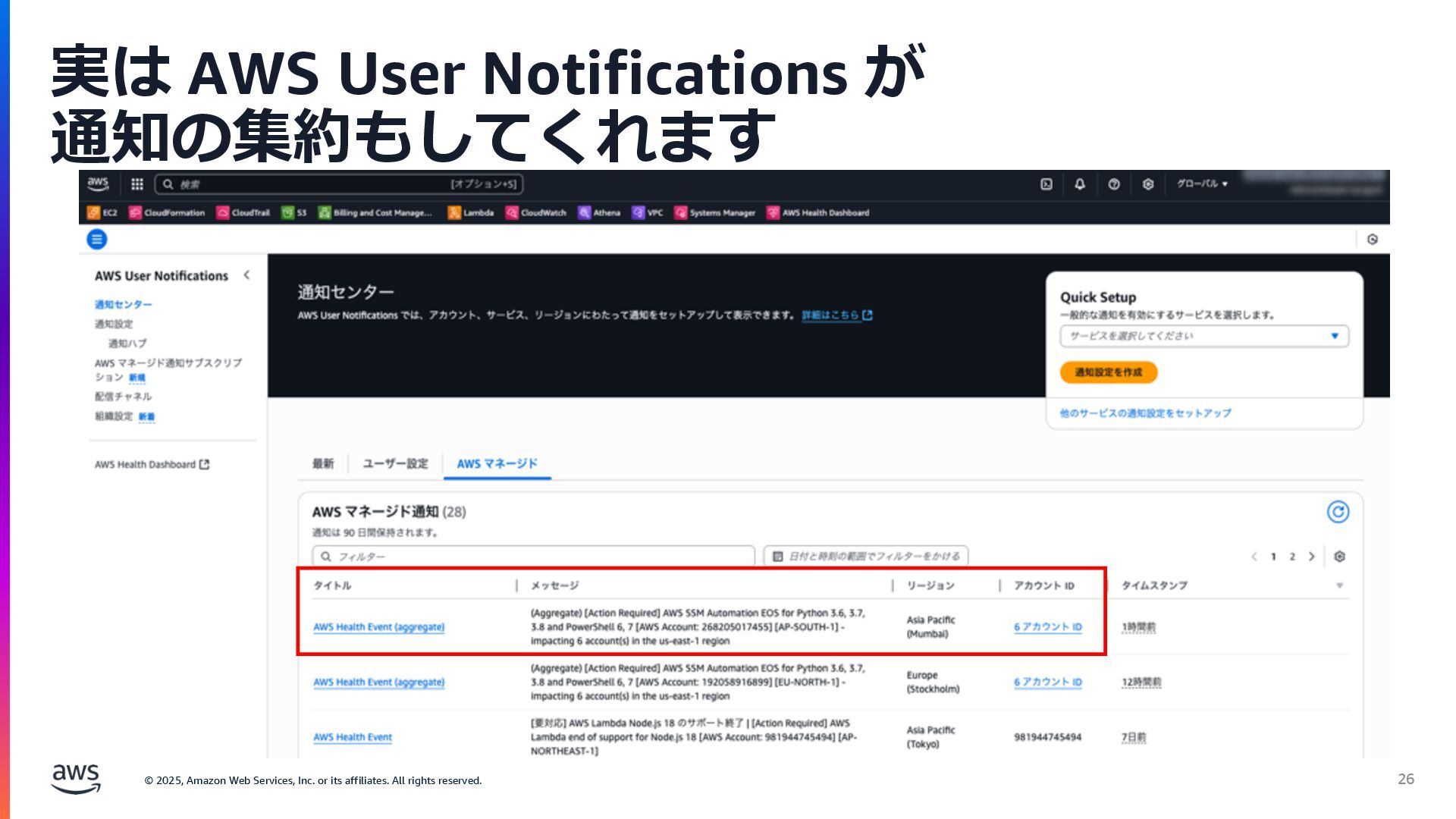The height and width of the screenshot is (819, 1456).
Task: Switch to the ユーザー設定 tab
Action: [x=395, y=463]
